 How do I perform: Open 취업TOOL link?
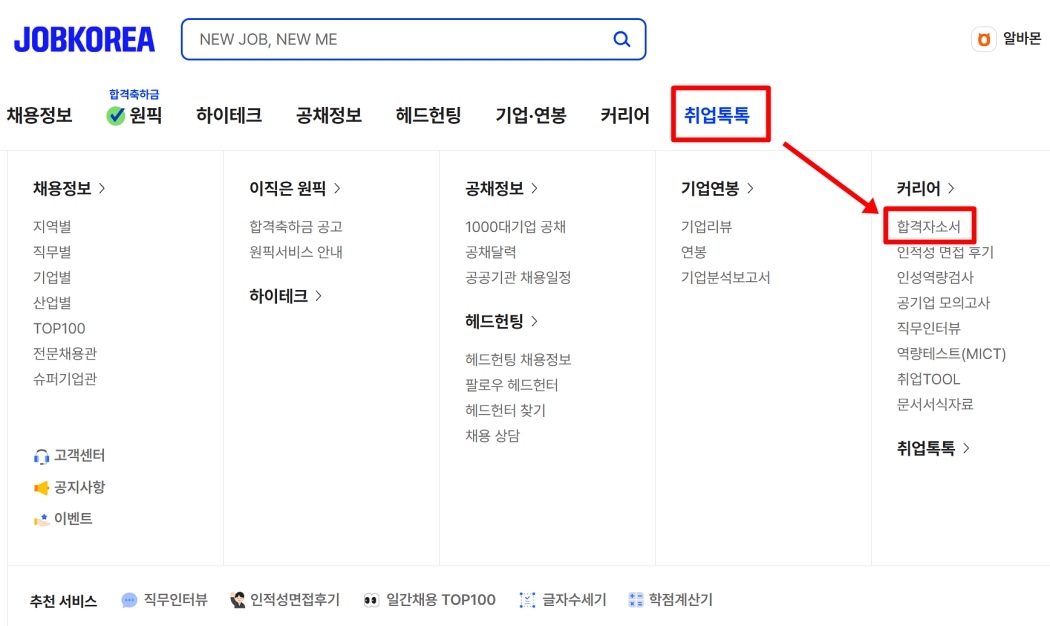click(x=929, y=379)
